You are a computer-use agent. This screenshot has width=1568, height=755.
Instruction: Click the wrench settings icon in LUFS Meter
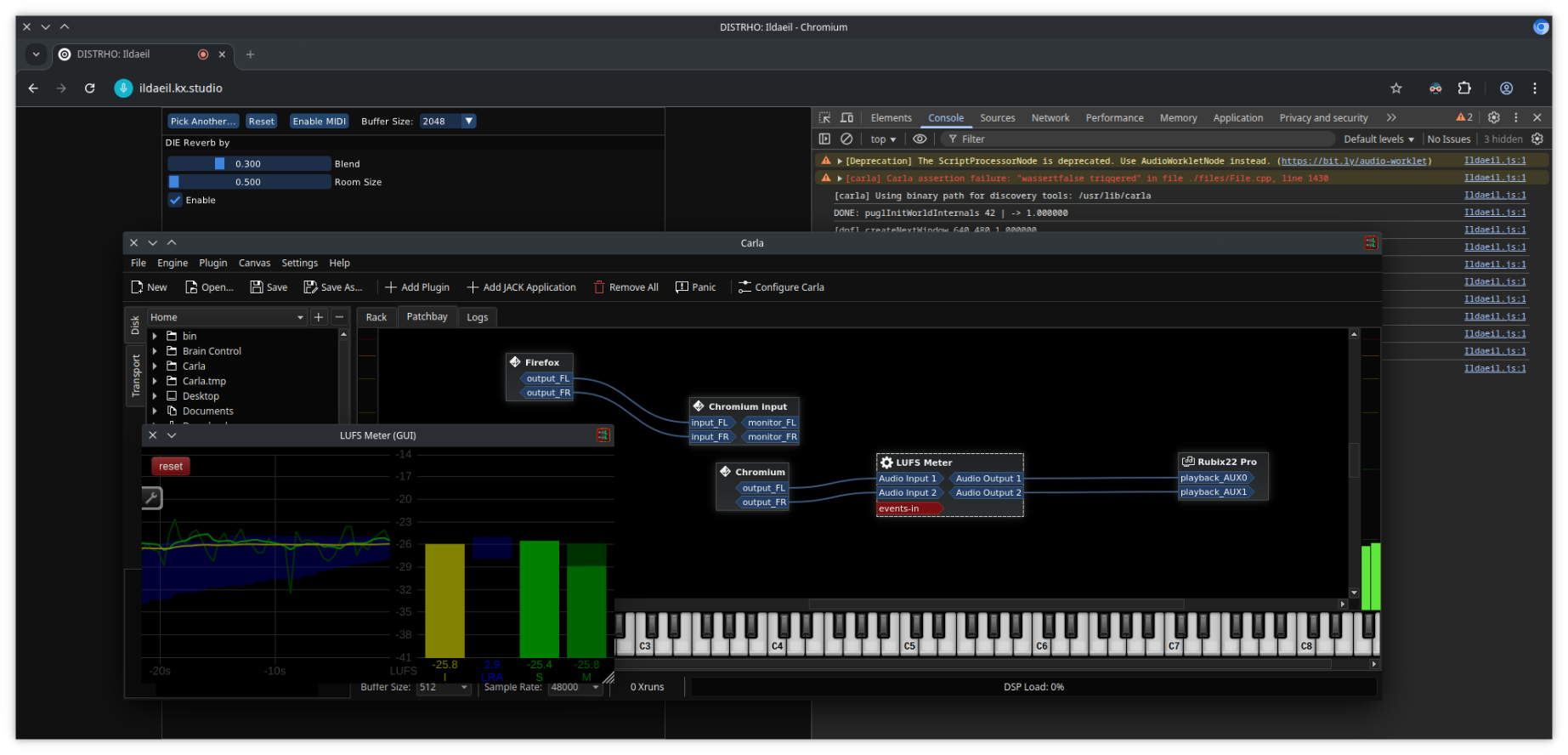click(152, 497)
